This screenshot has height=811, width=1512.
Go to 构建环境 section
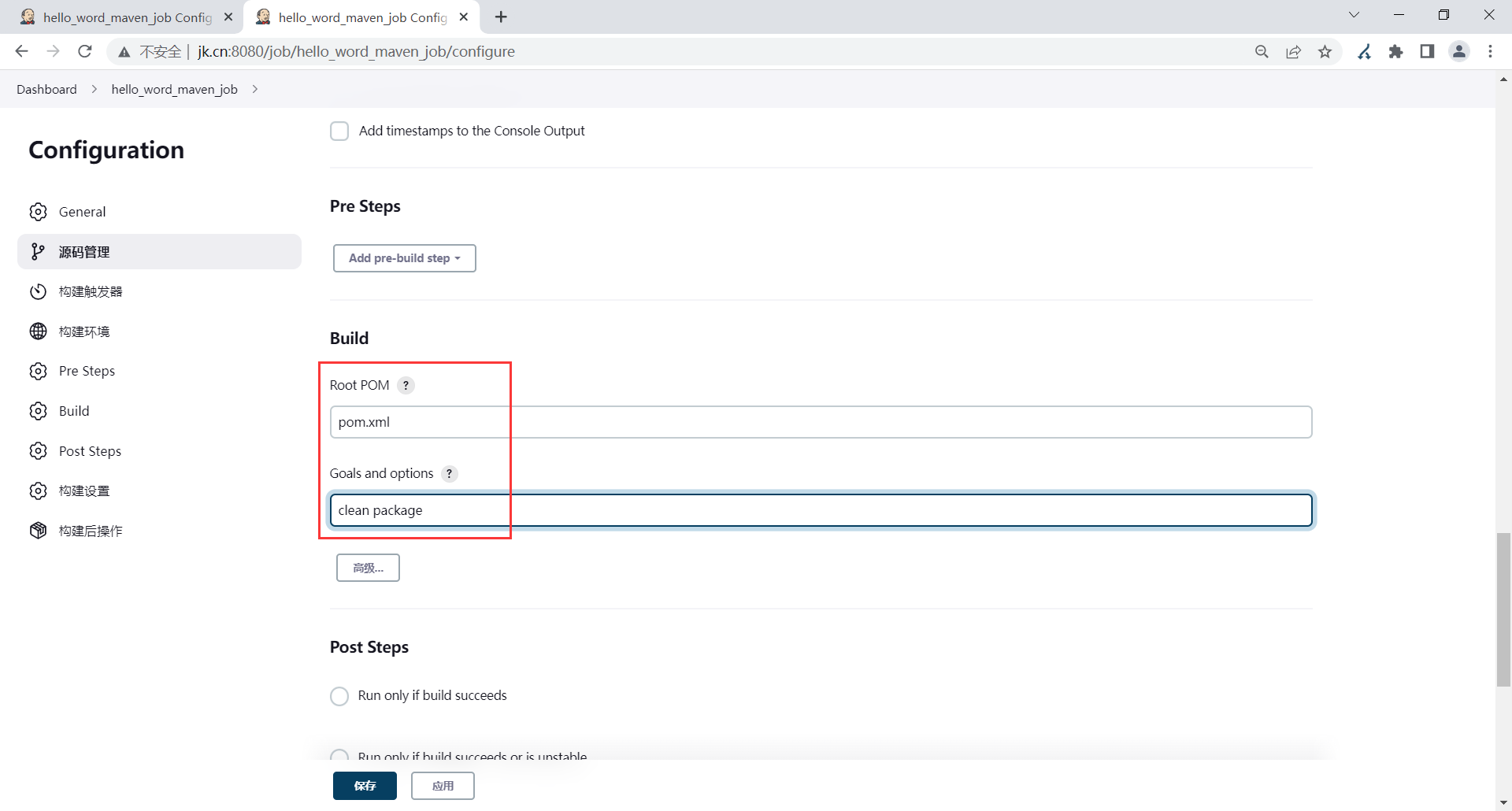click(159, 331)
